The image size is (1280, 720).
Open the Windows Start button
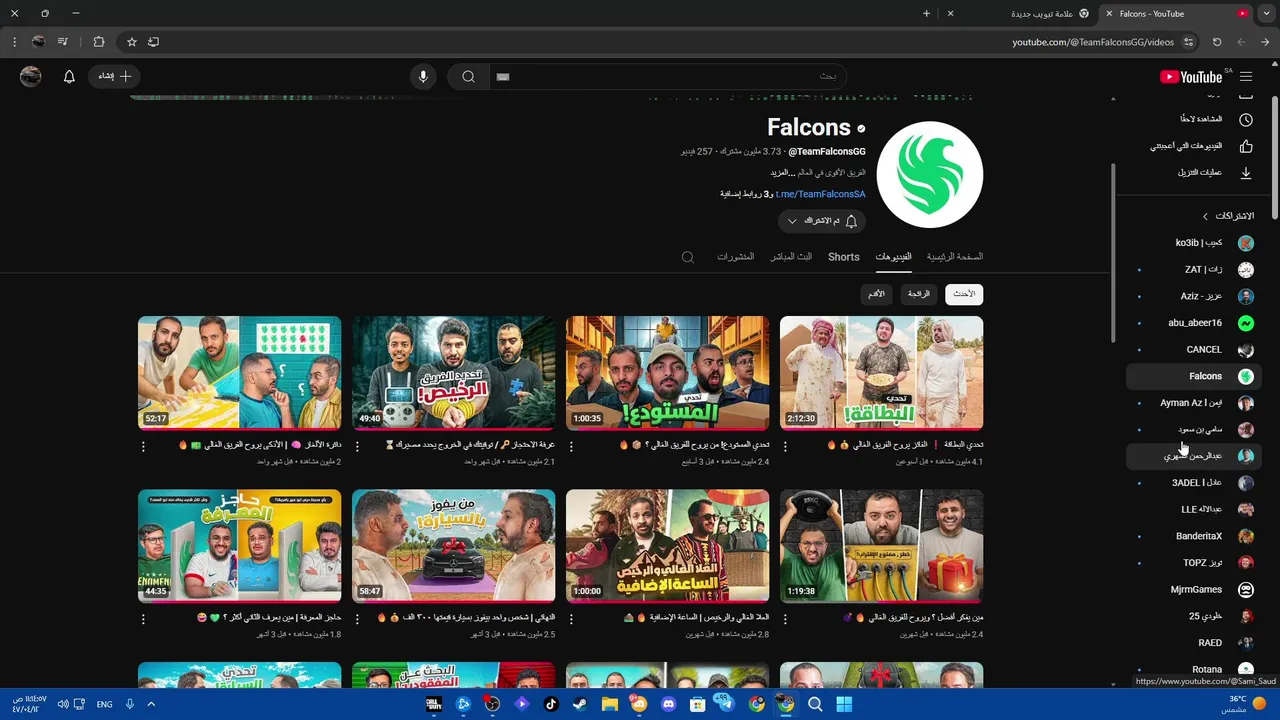click(x=844, y=704)
